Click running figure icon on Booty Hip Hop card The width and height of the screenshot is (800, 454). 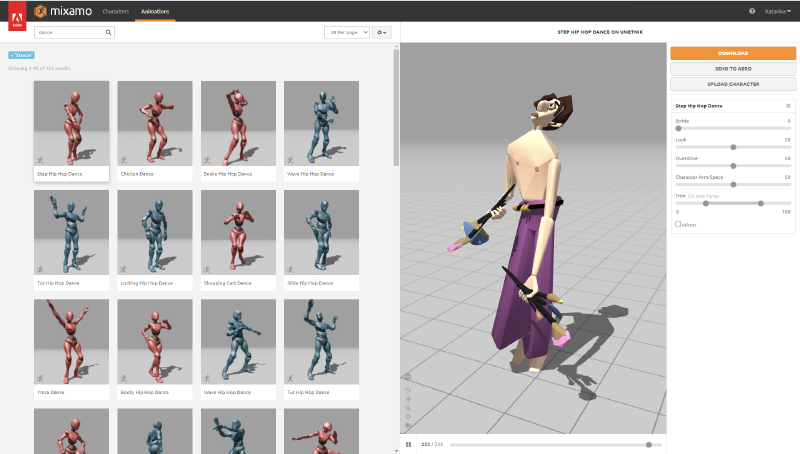[123, 379]
